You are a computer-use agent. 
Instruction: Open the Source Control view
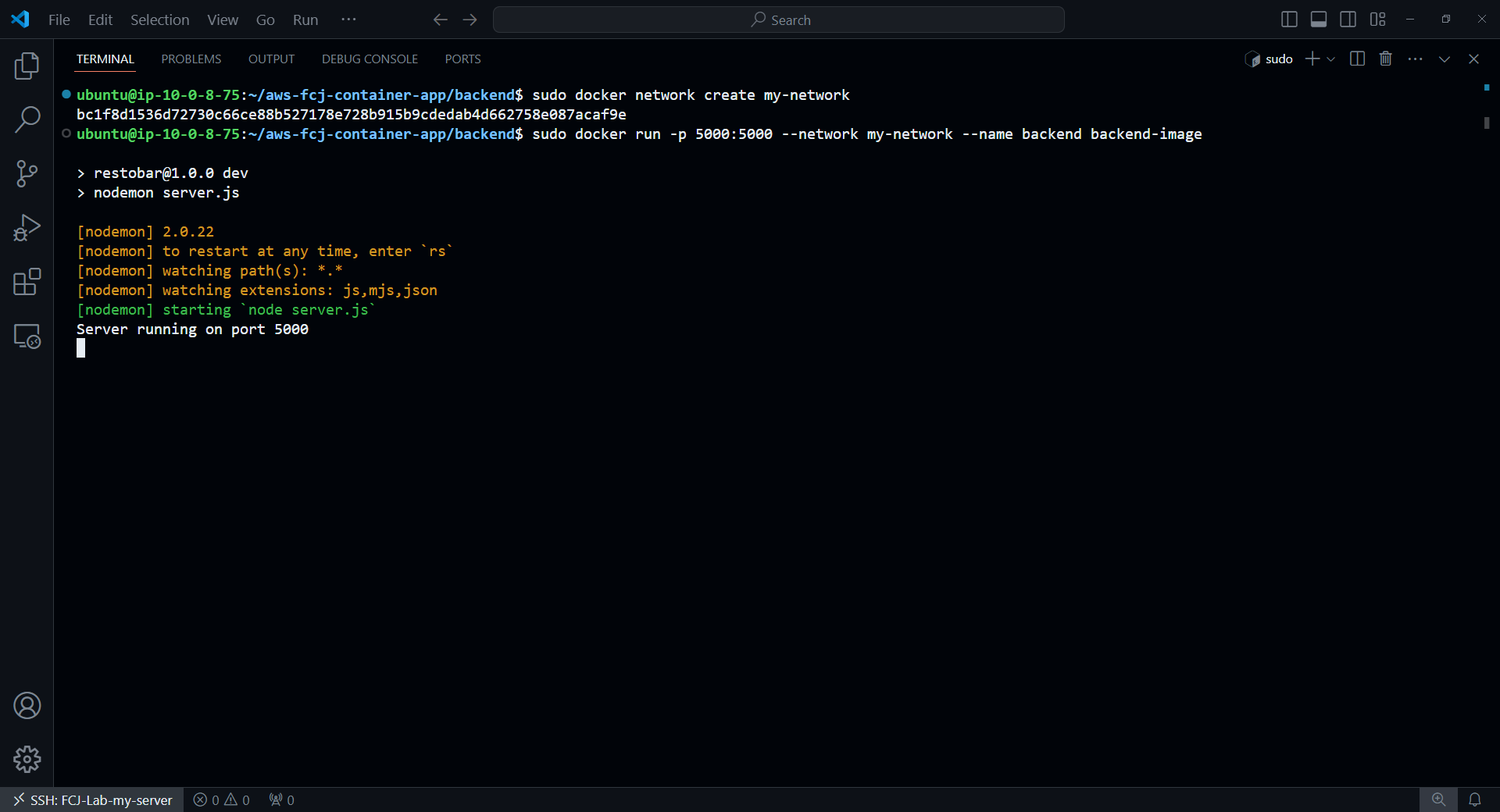pyautogui.click(x=27, y=173)
